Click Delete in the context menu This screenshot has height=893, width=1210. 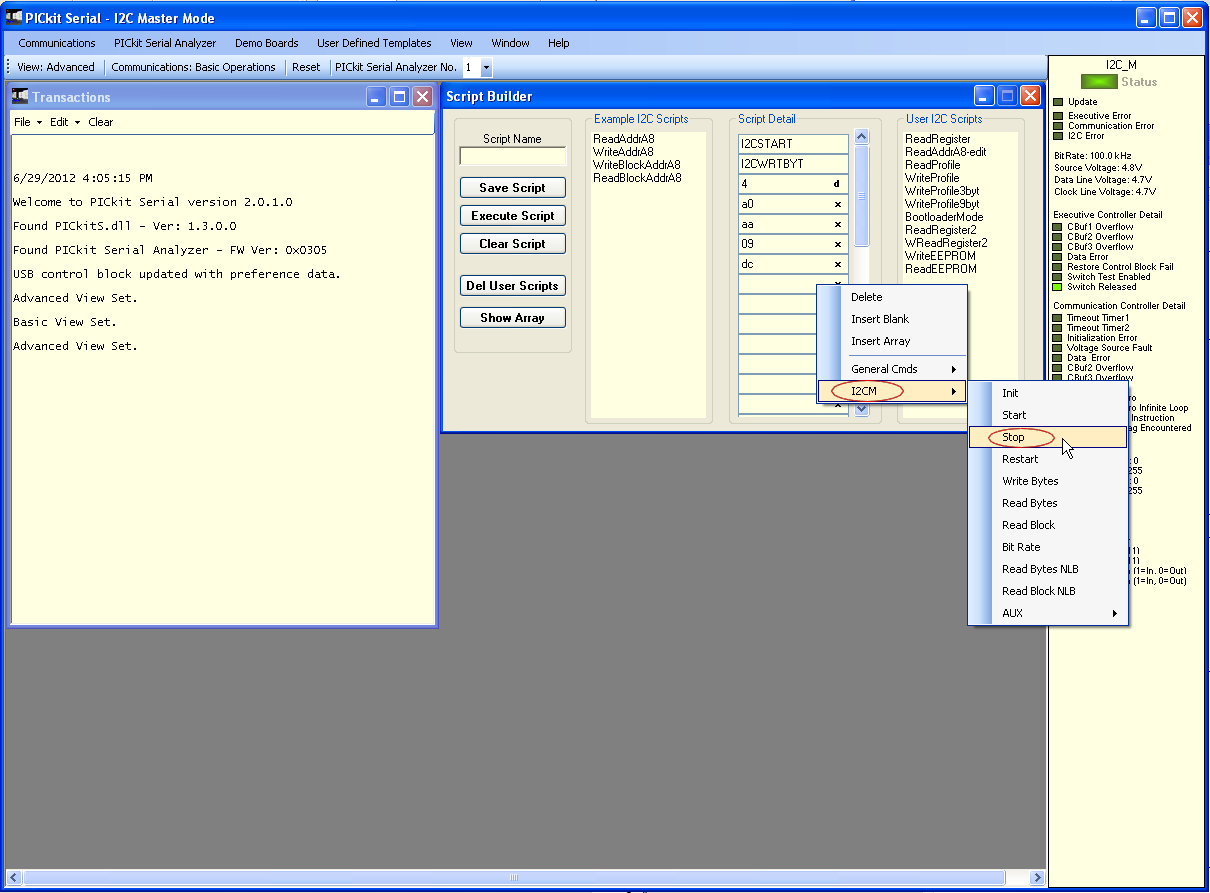point(892,297)
